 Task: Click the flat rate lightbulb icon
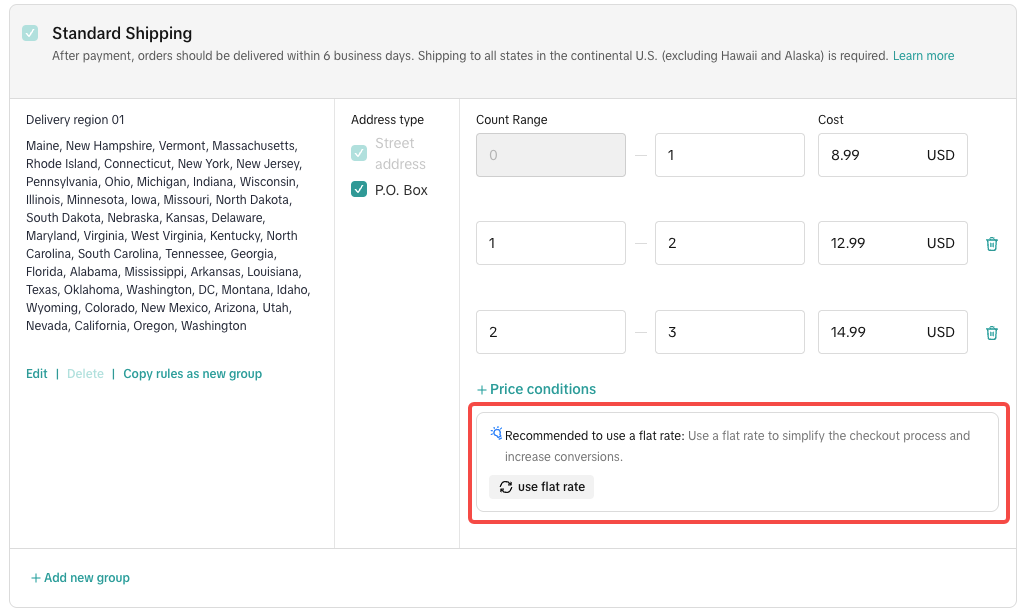496,434
